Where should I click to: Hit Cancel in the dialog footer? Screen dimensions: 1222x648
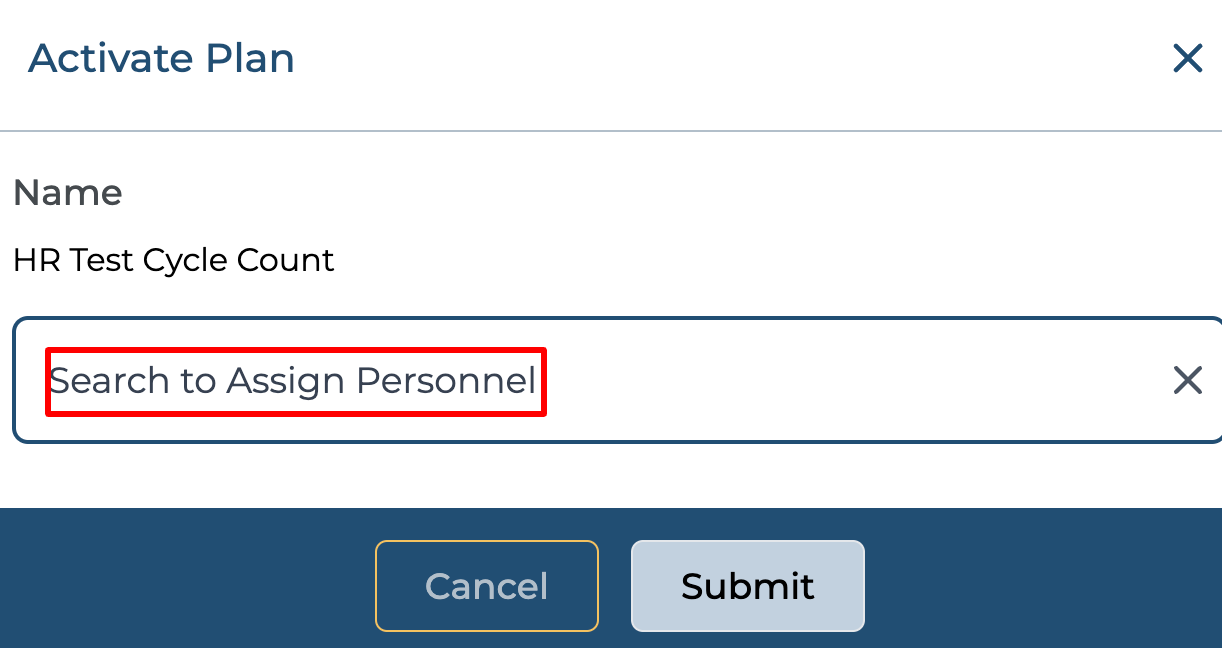[x=487, y=586]
